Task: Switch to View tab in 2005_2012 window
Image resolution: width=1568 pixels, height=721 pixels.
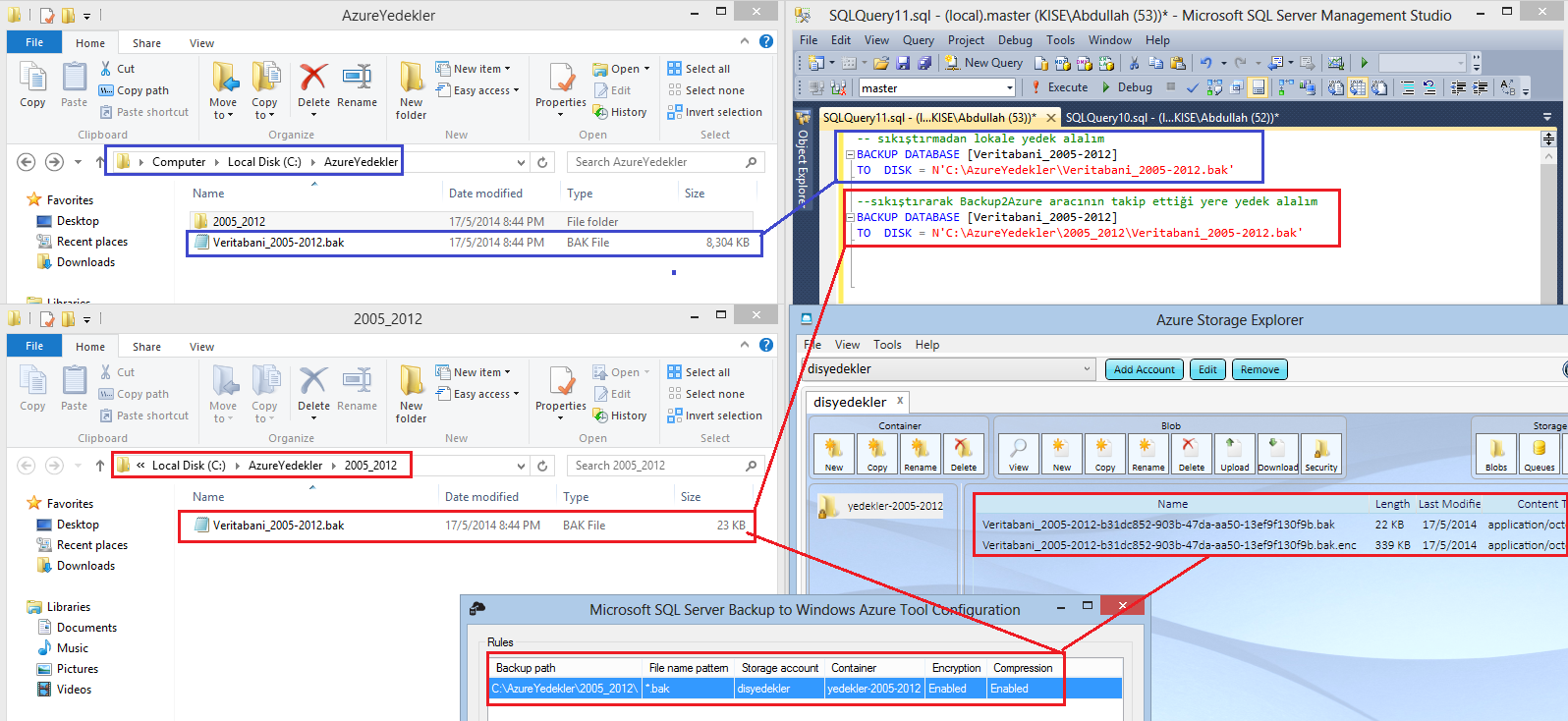Action: (x=201, y=347)
